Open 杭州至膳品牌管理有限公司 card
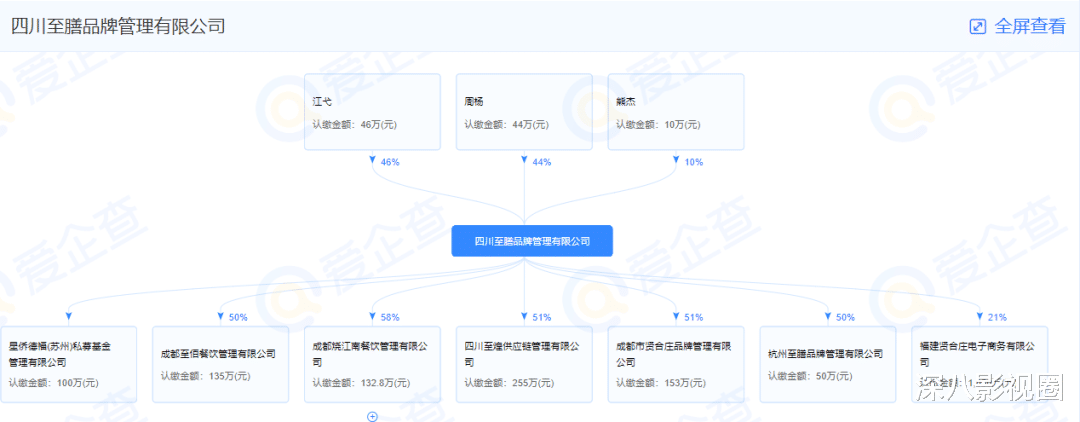Image resolution: width=1080 pixels, height=422 pixels. point(828,364)
